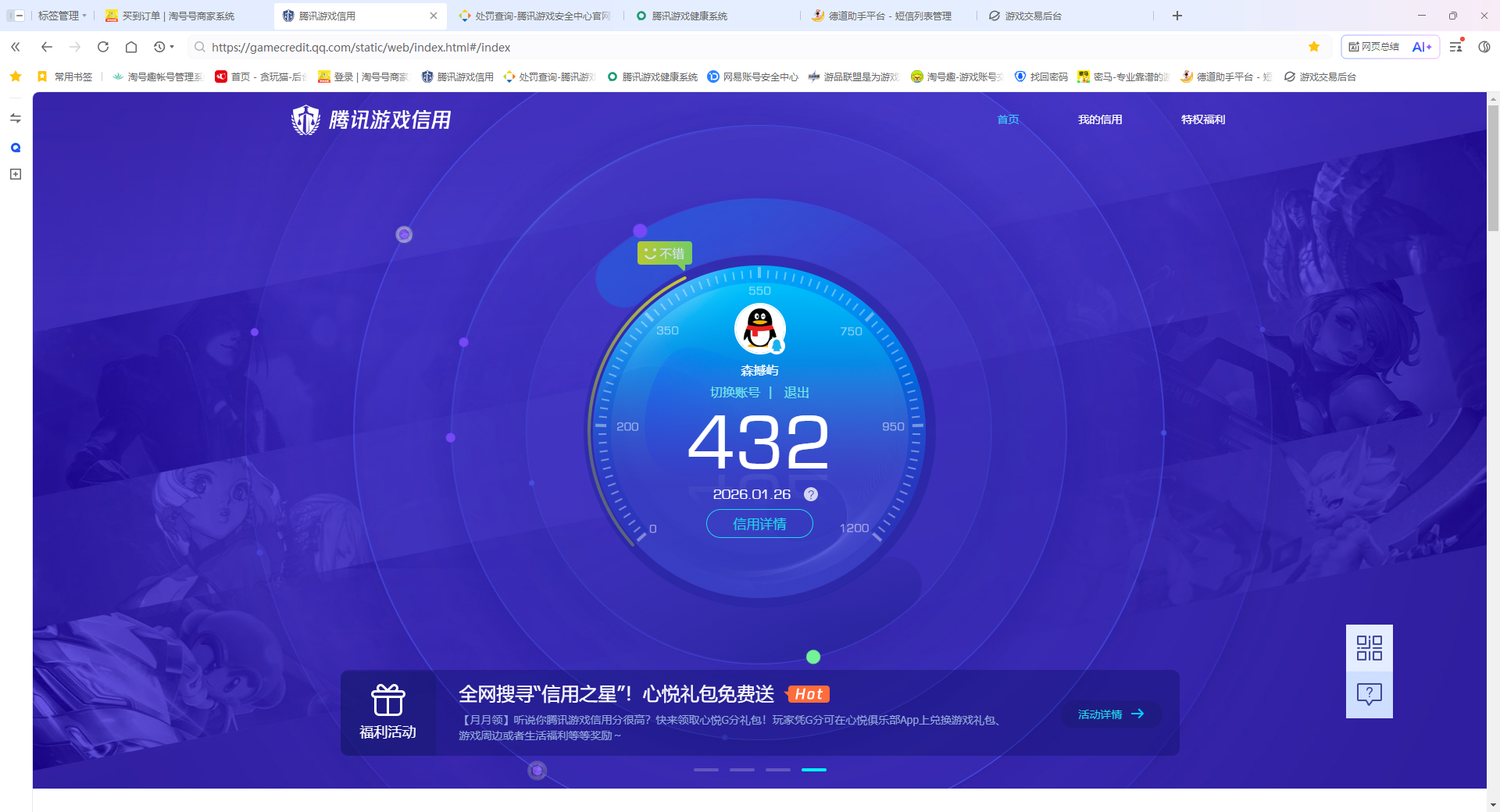
Task: Open the 我的信用 navigation item
Action: coord(1100,119)
